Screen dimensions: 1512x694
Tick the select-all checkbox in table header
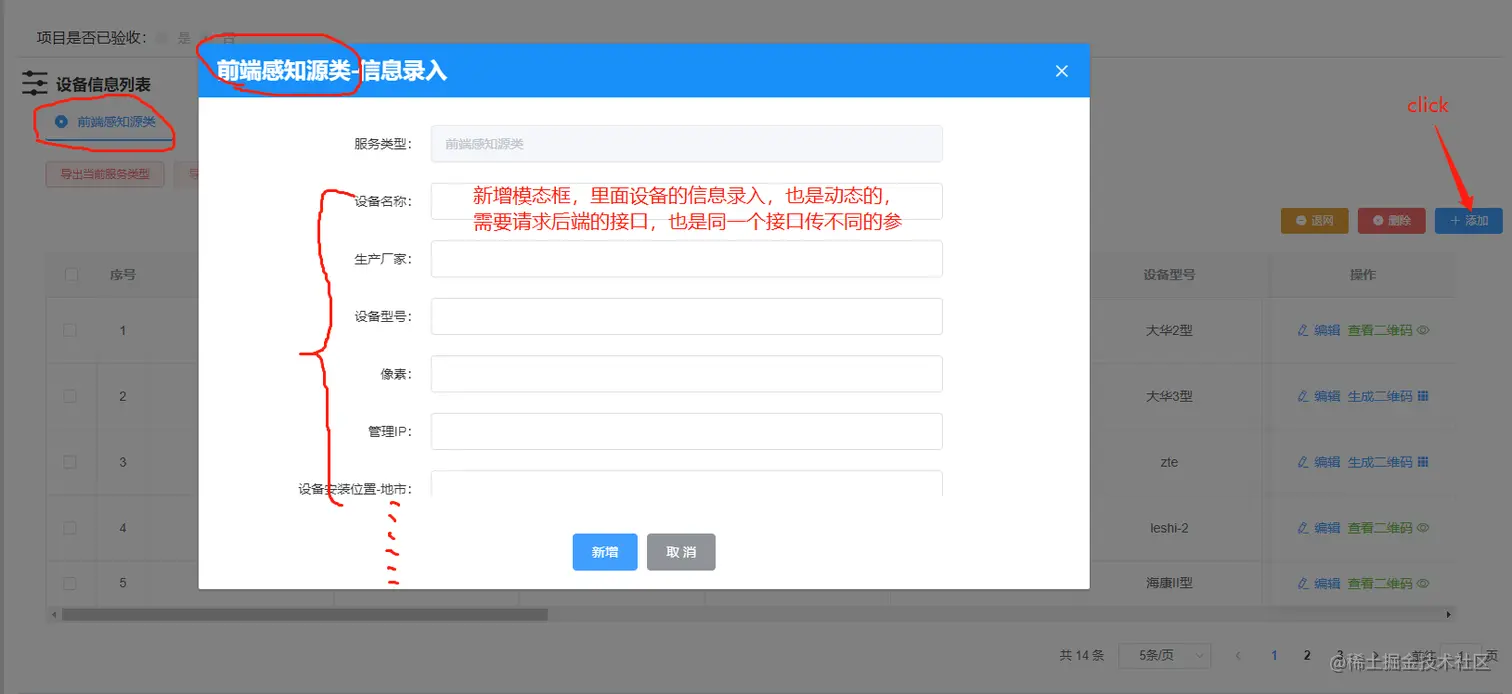click(71, 274)
